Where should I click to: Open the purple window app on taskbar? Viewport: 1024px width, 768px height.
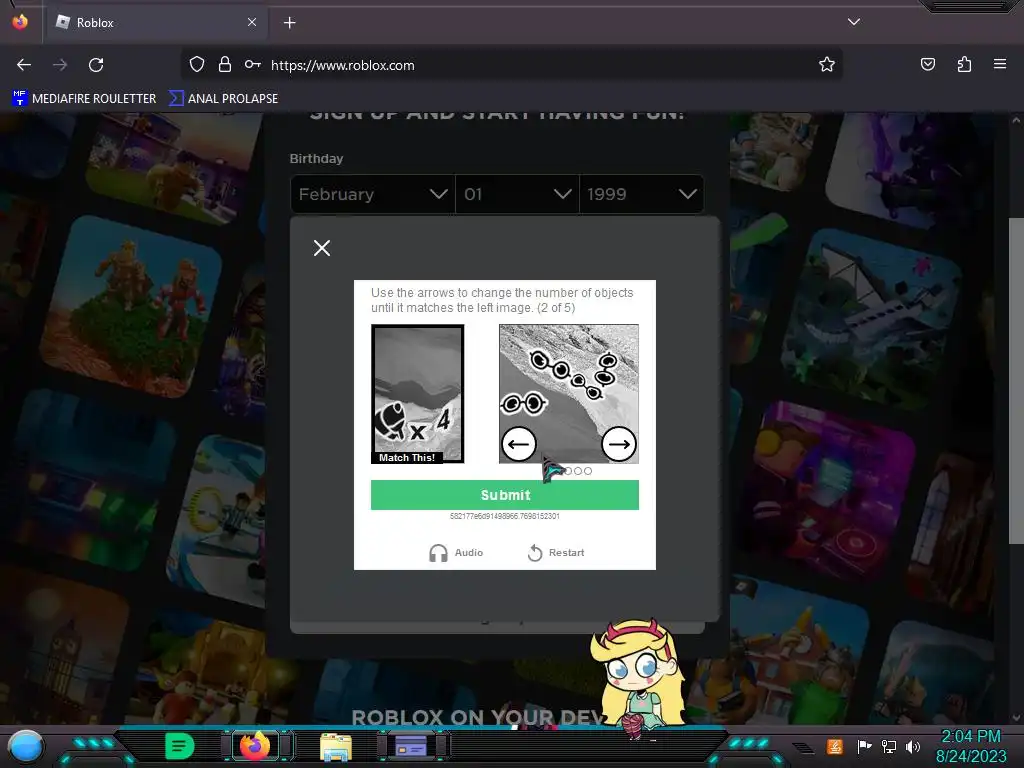click(411, 746)
